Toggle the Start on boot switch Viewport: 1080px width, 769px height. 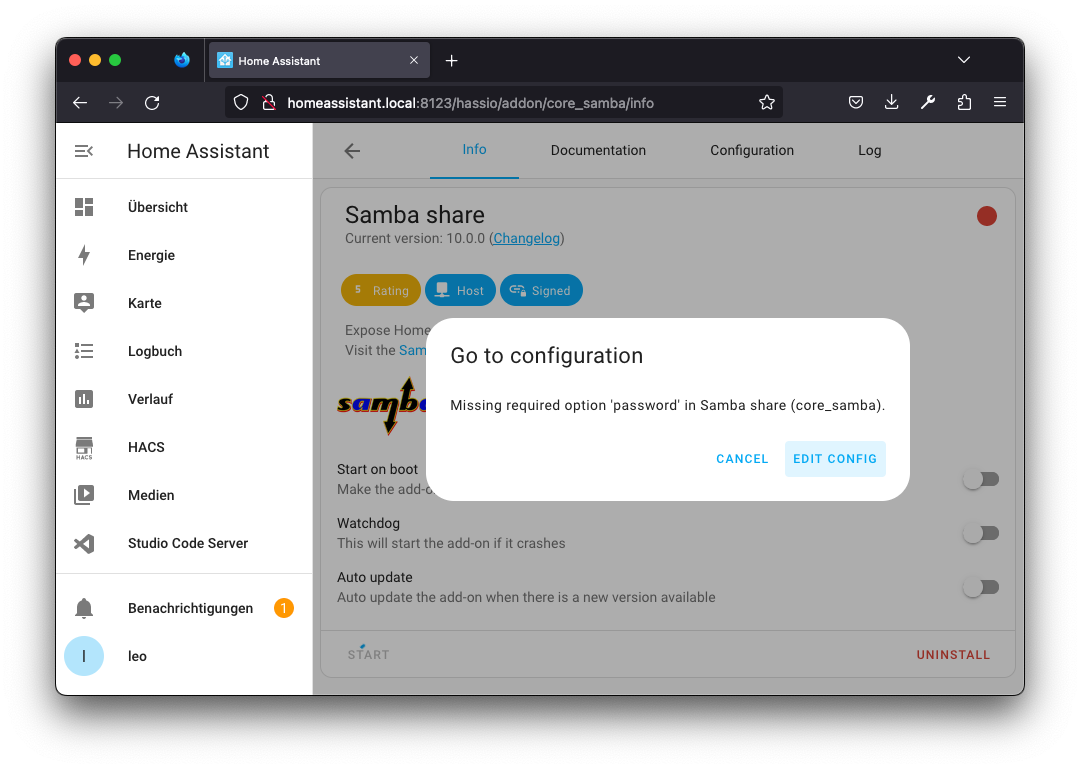[x=982, y=479]
